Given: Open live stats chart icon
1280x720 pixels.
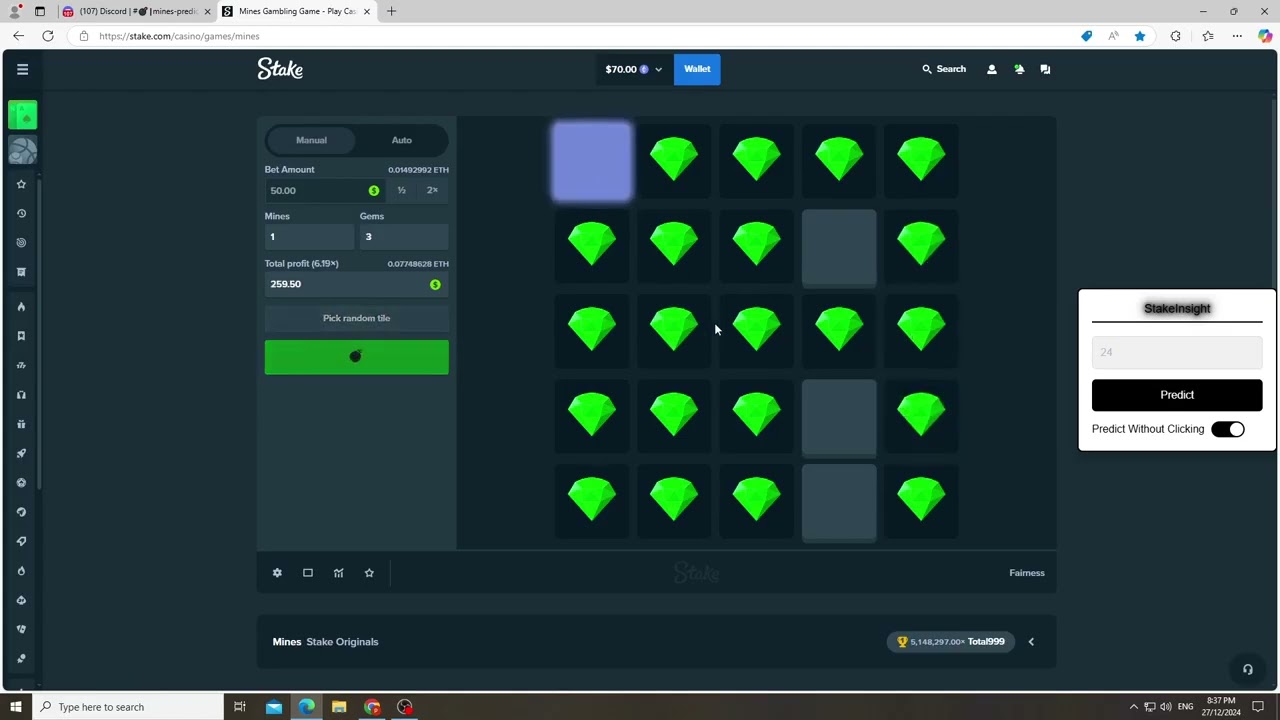Looking at the screenshot, I should (338, 573).
